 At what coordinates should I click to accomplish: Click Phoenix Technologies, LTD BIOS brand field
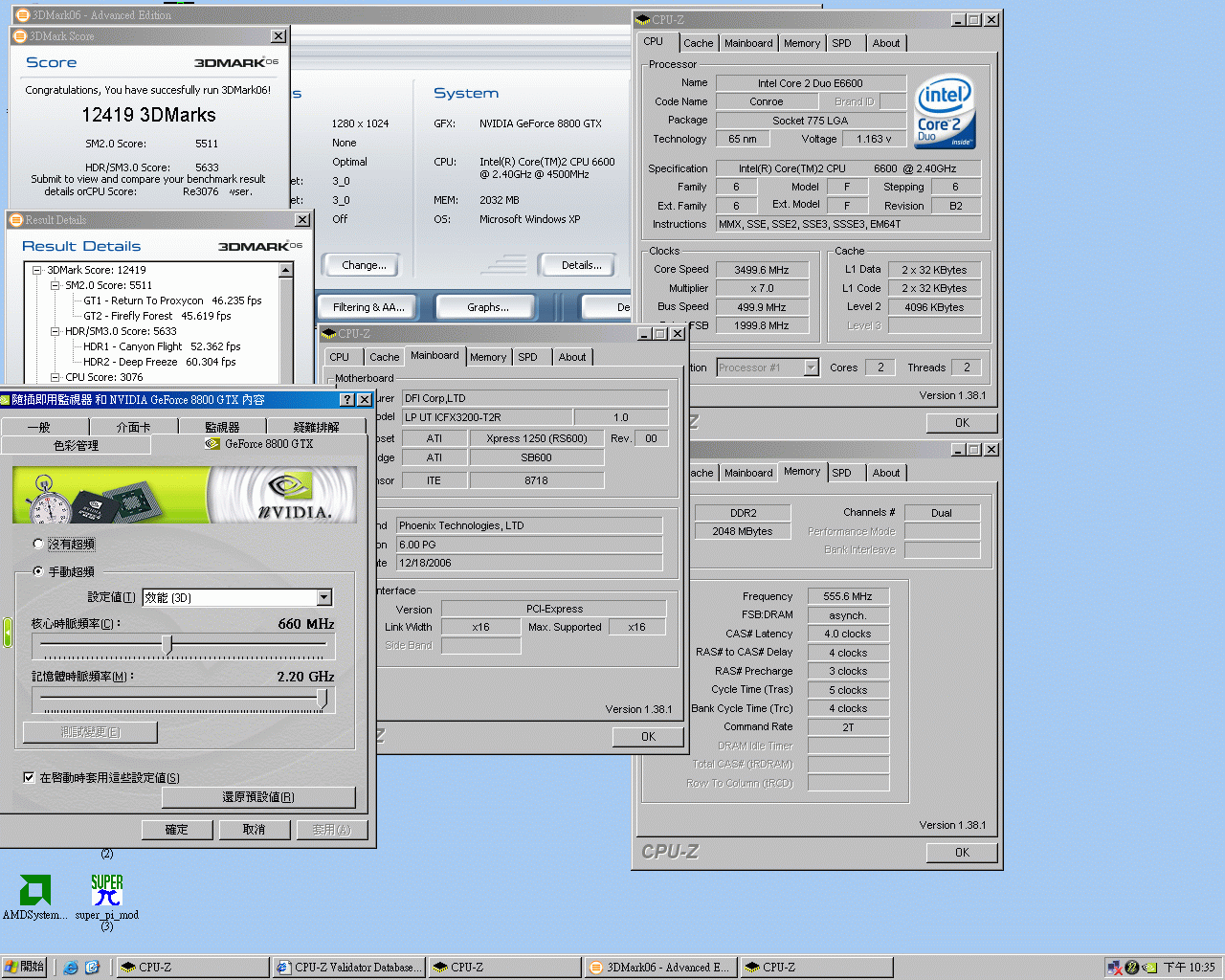pyautogui.click(x=529, y=525)
